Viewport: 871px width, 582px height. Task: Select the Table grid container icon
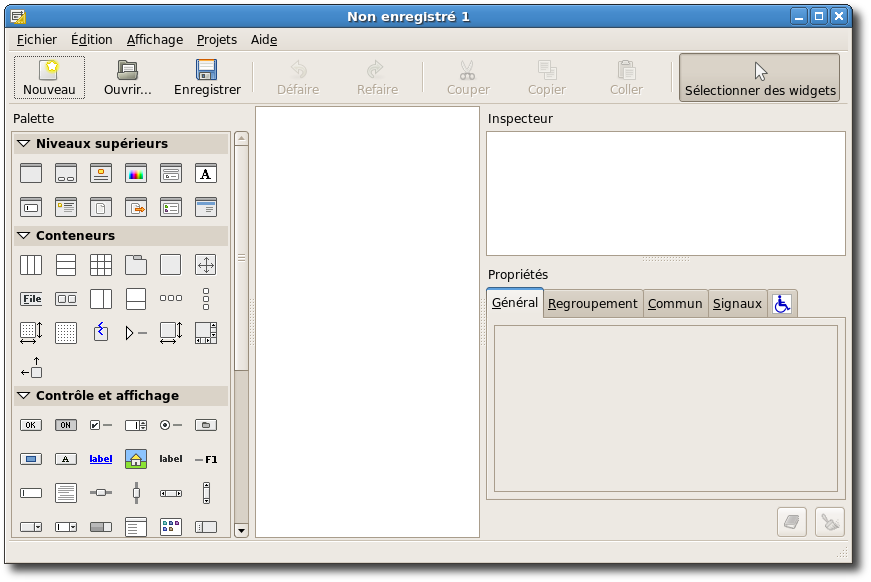101,265
